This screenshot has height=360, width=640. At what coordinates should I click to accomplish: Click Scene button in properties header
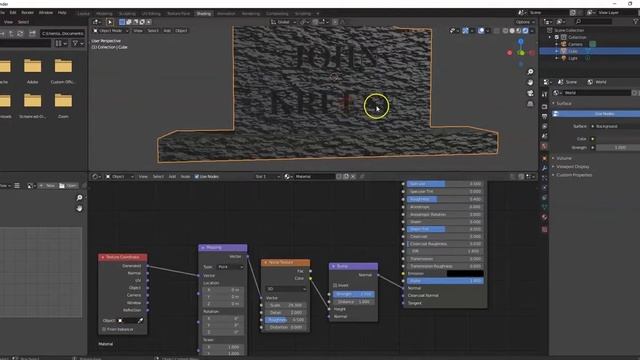568,82
